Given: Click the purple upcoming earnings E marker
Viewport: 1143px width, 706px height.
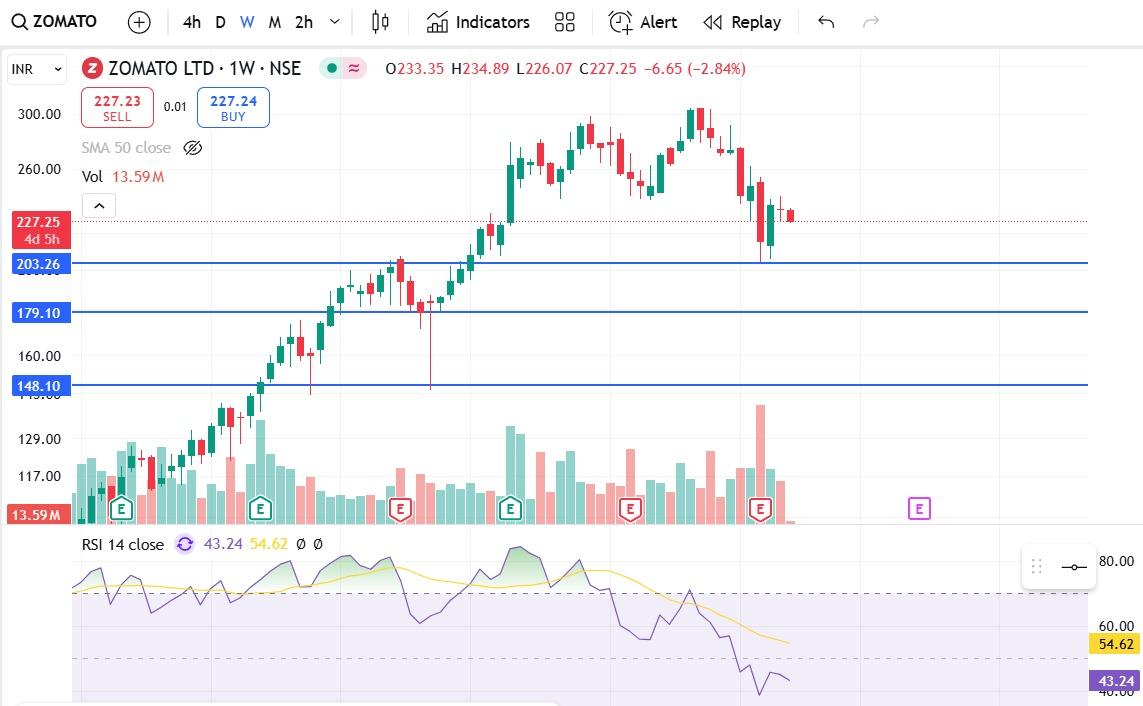Looking at the screenshot, I should point(919,509).
